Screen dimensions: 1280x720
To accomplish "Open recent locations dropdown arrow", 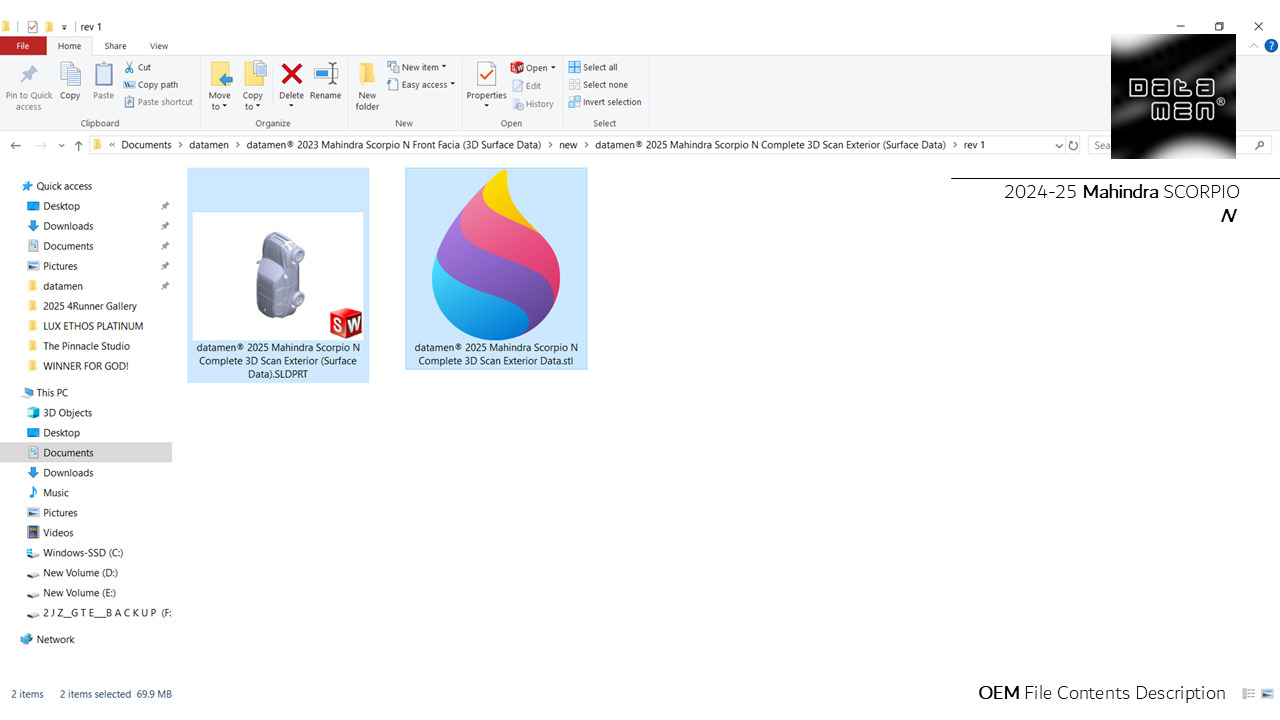I will coord(62,146).
